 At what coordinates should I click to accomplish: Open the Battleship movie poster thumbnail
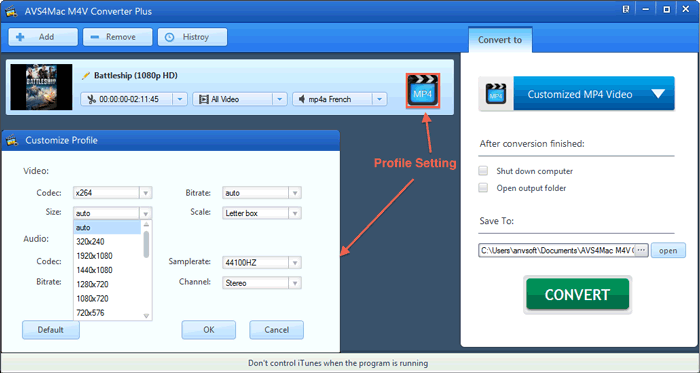[x=42, y=87]
